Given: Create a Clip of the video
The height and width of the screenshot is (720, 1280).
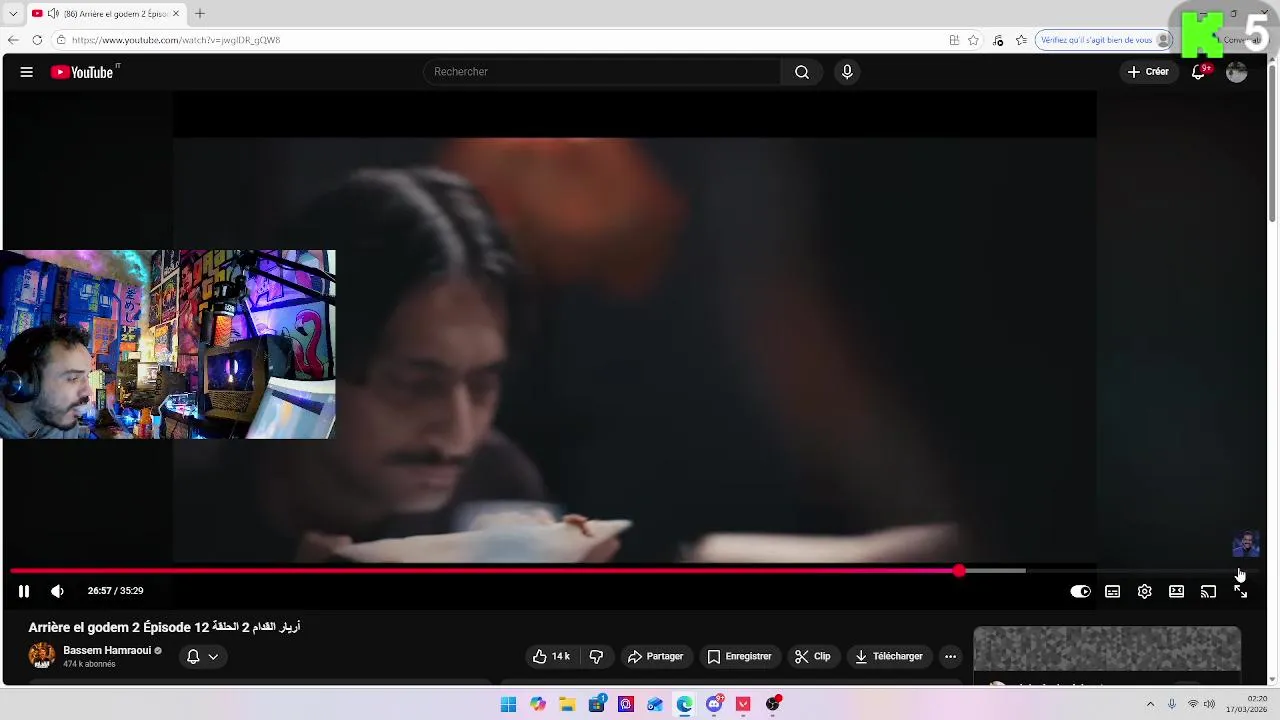Looking at the screenshot, I should 813,656.
